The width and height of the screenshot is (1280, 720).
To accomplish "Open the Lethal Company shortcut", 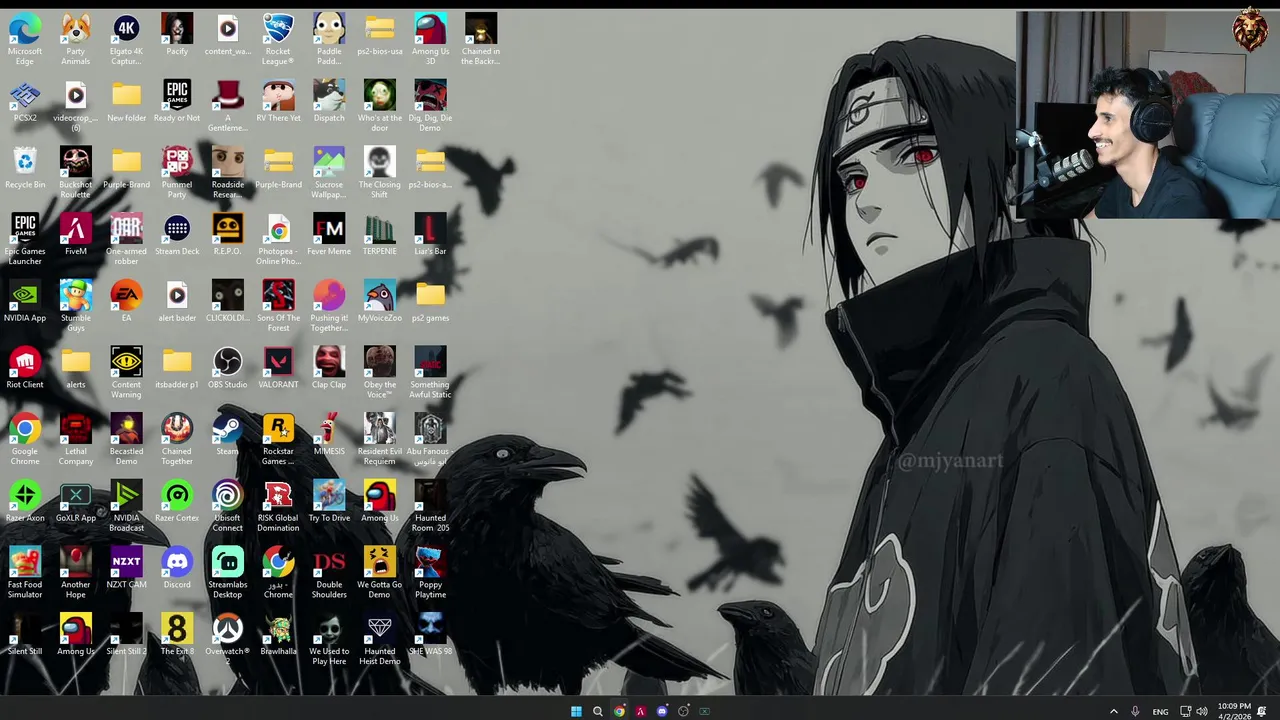I will (x=76, y=439).
